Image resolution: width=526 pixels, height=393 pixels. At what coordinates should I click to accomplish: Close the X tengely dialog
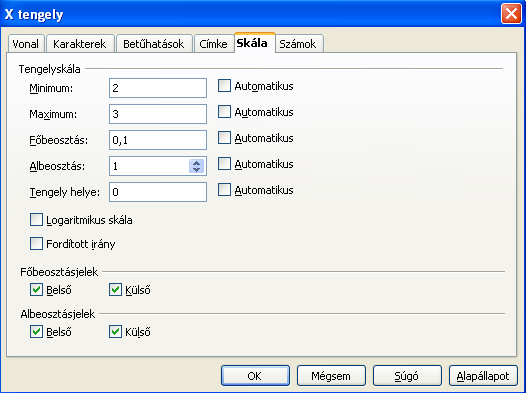tap(511, 14)
